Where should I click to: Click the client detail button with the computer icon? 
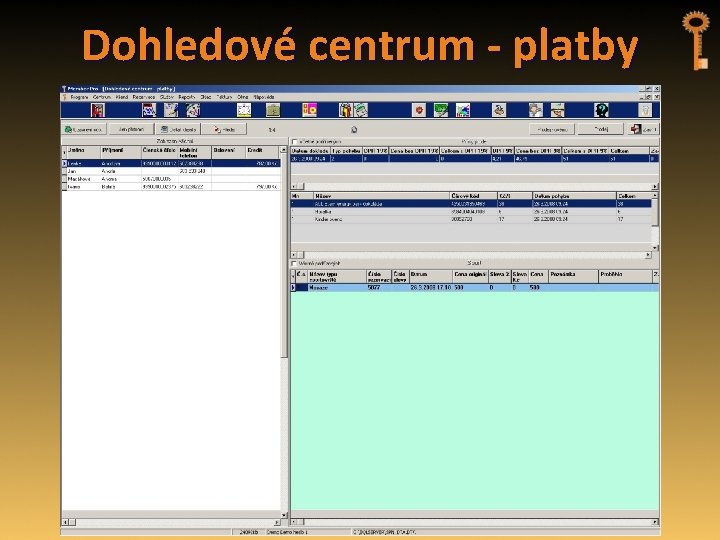coord(178,129)
